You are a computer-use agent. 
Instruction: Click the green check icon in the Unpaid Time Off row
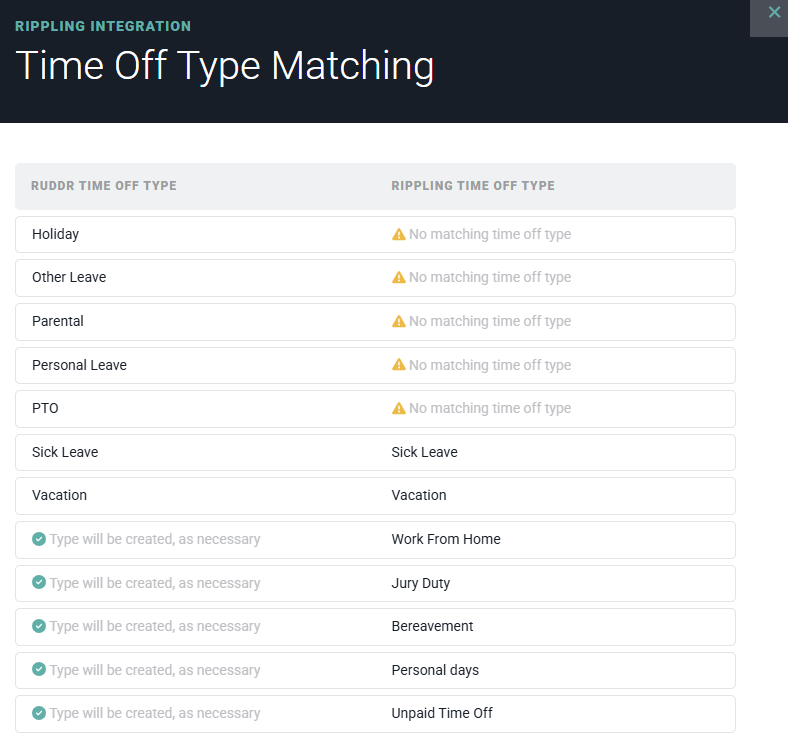click(39, 713)
